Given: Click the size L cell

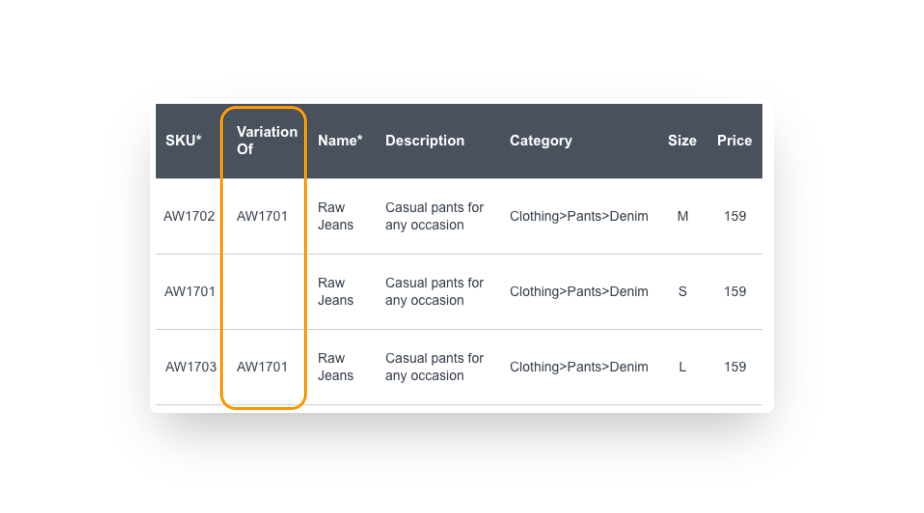Looking at the screenshot, I should [682, 367].
